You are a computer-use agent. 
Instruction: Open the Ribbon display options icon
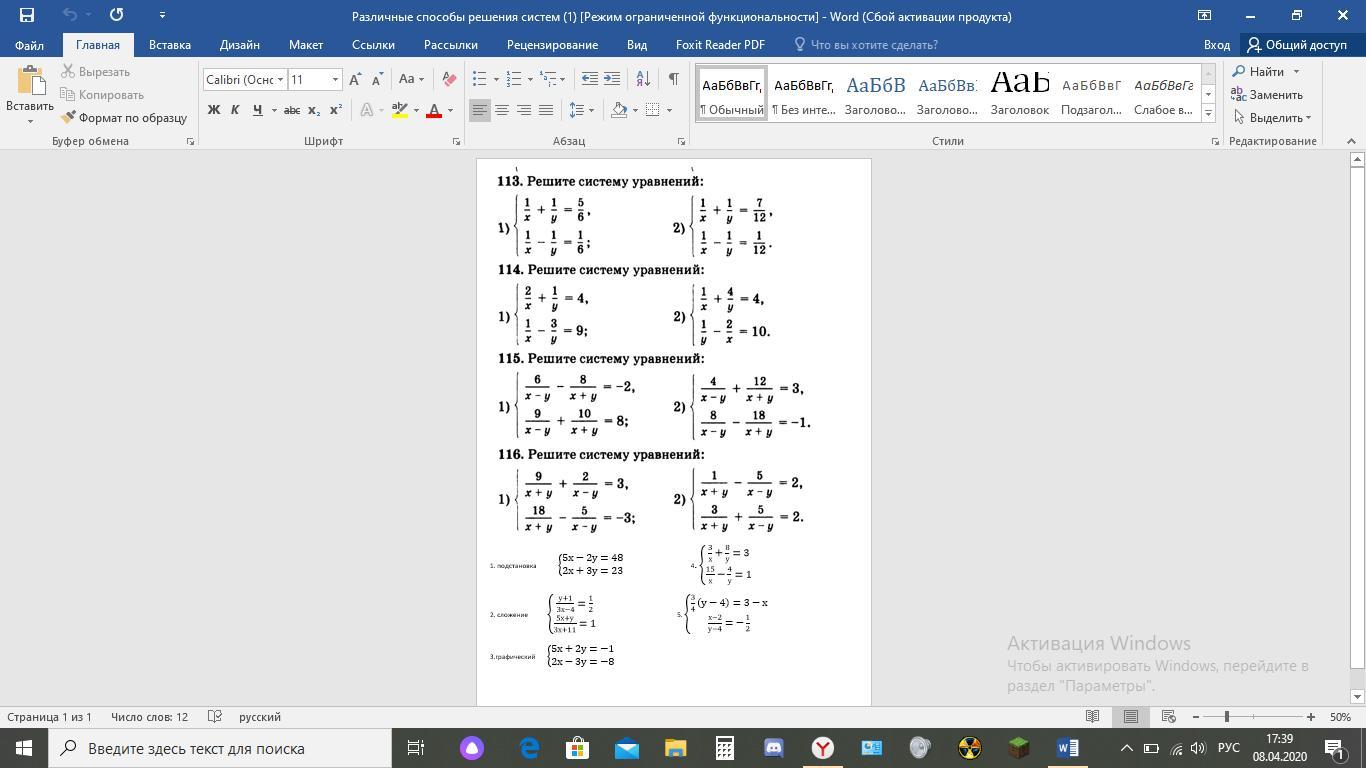(x=1204, y=15)
